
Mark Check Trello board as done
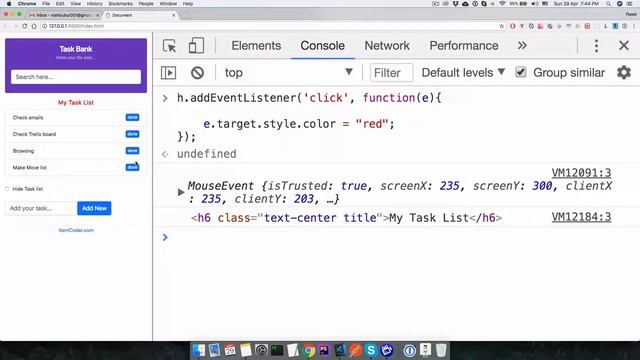click(x=132, y=134)
